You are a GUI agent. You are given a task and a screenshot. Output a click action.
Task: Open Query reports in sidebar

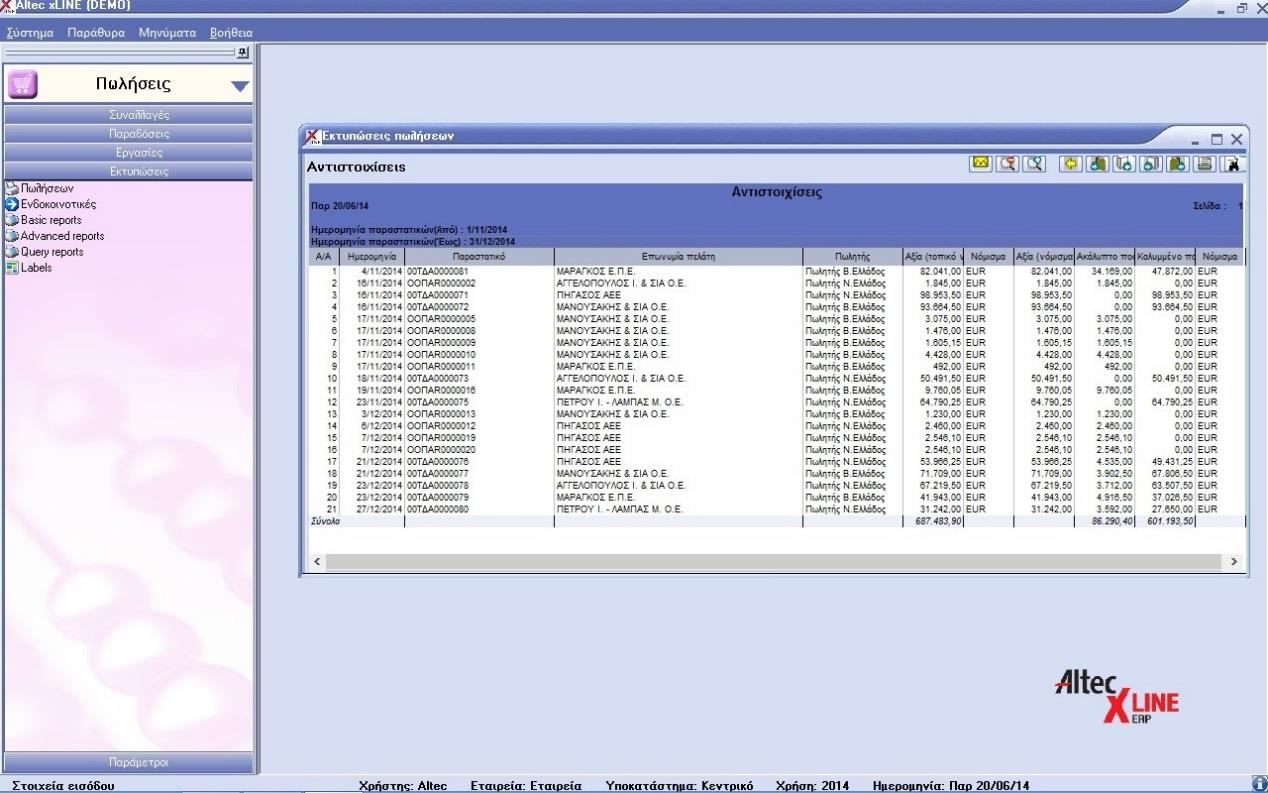pyautogui.click(x=44, y=252)
